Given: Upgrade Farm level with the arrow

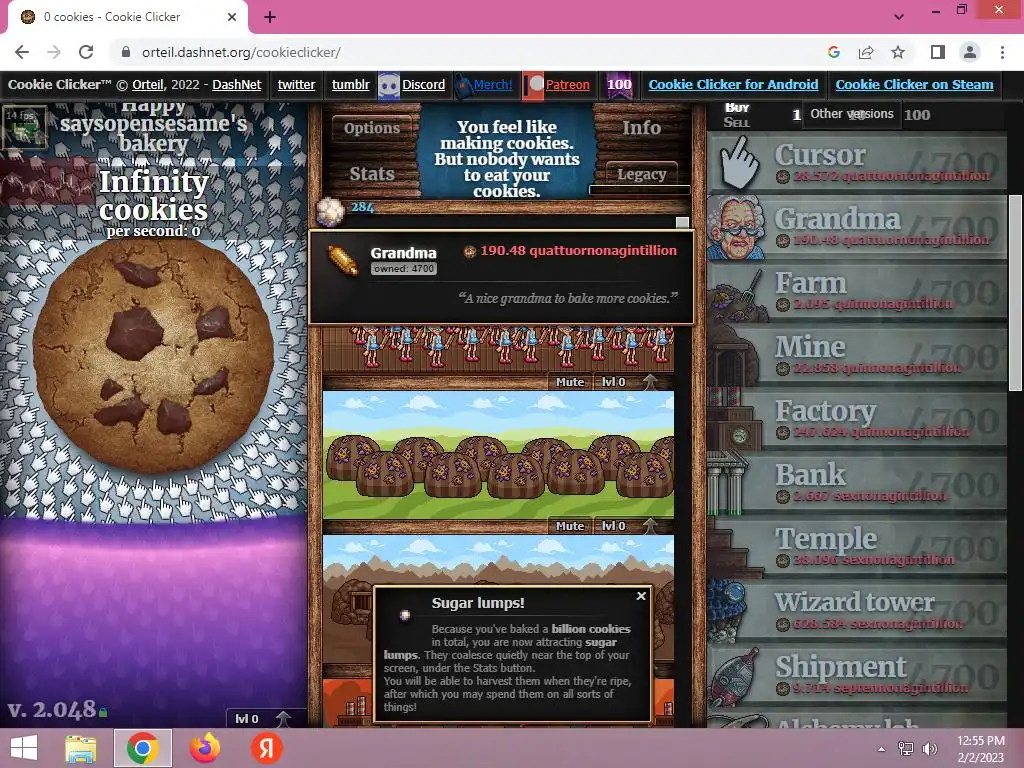Looking at the screenshot, I should (x=650, y=525).
